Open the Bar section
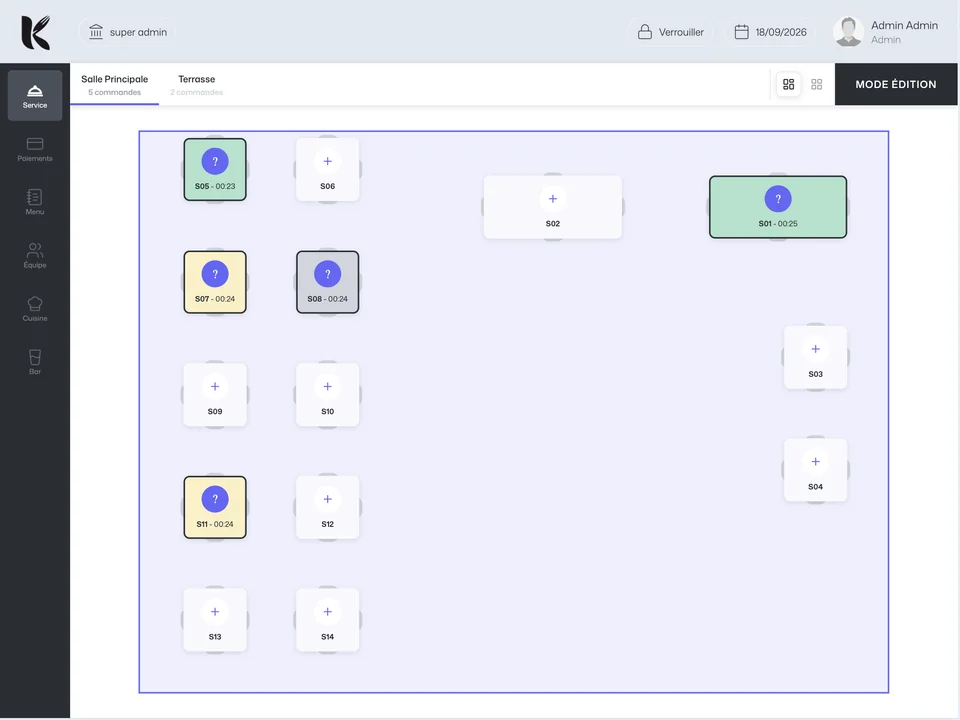The image size is (960, 720). (x=35, y=362)
